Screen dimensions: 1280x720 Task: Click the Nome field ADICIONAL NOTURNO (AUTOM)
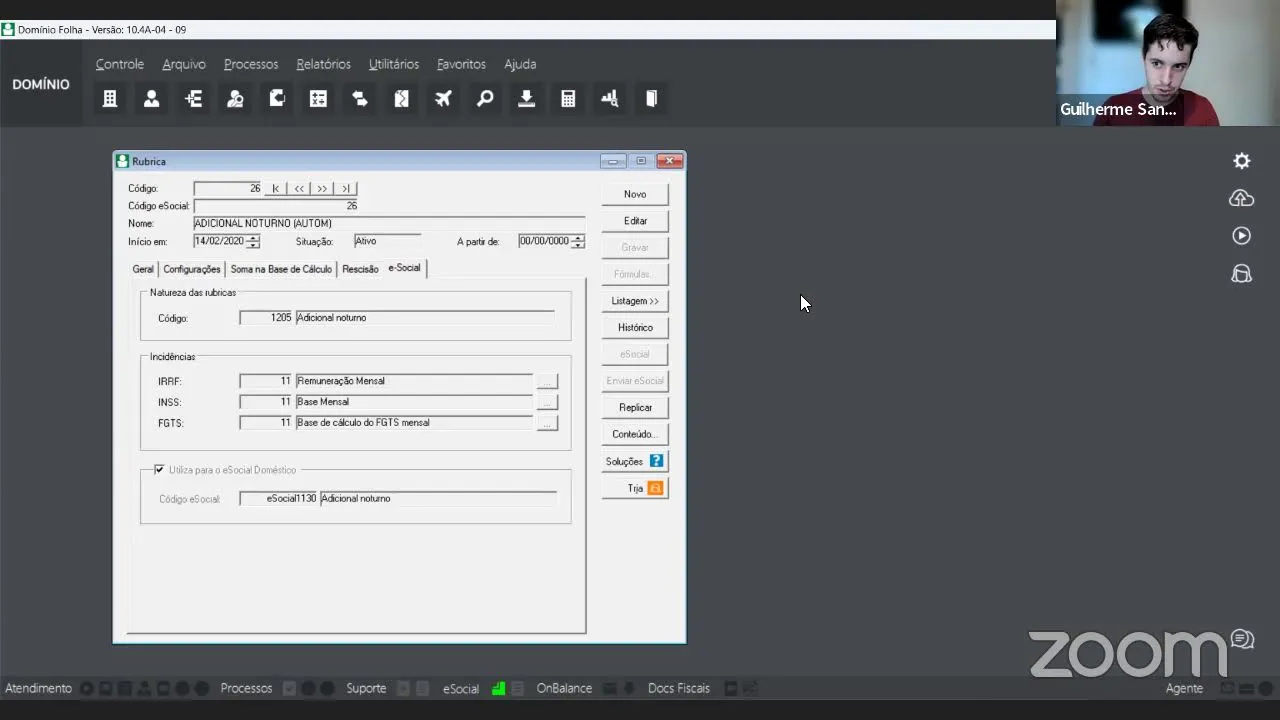pyautogui.click(x=389, y=223)
